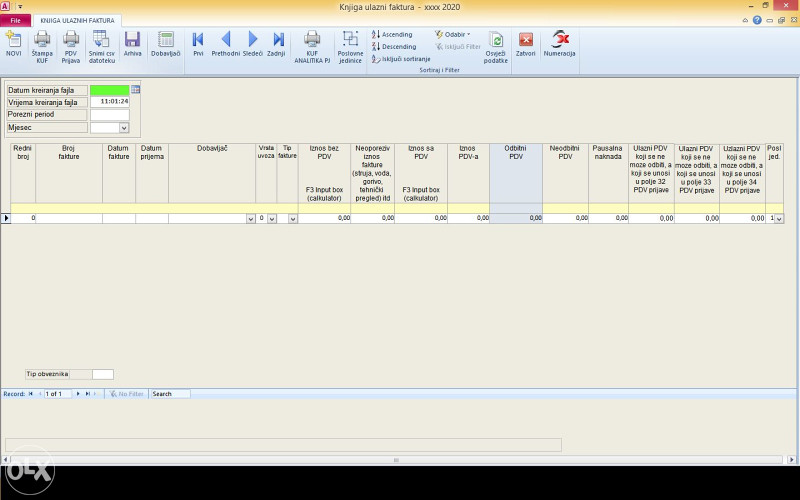Viewport: 800px width, 500px height.
Task: Click the Iznos PDV-a value cell
Action: pos(468,218)
